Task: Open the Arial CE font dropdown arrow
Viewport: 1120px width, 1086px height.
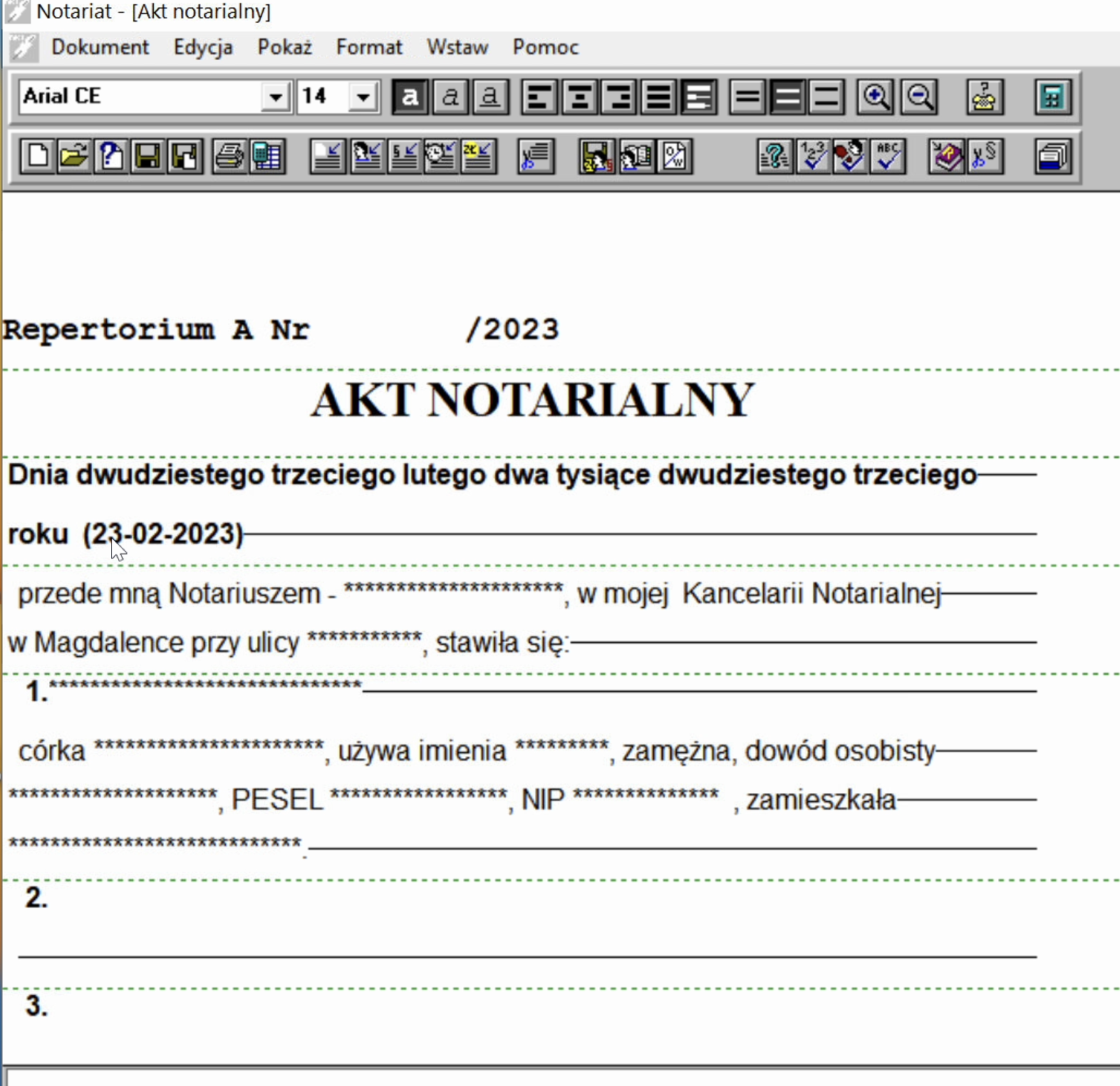Action: coord(275,96)
